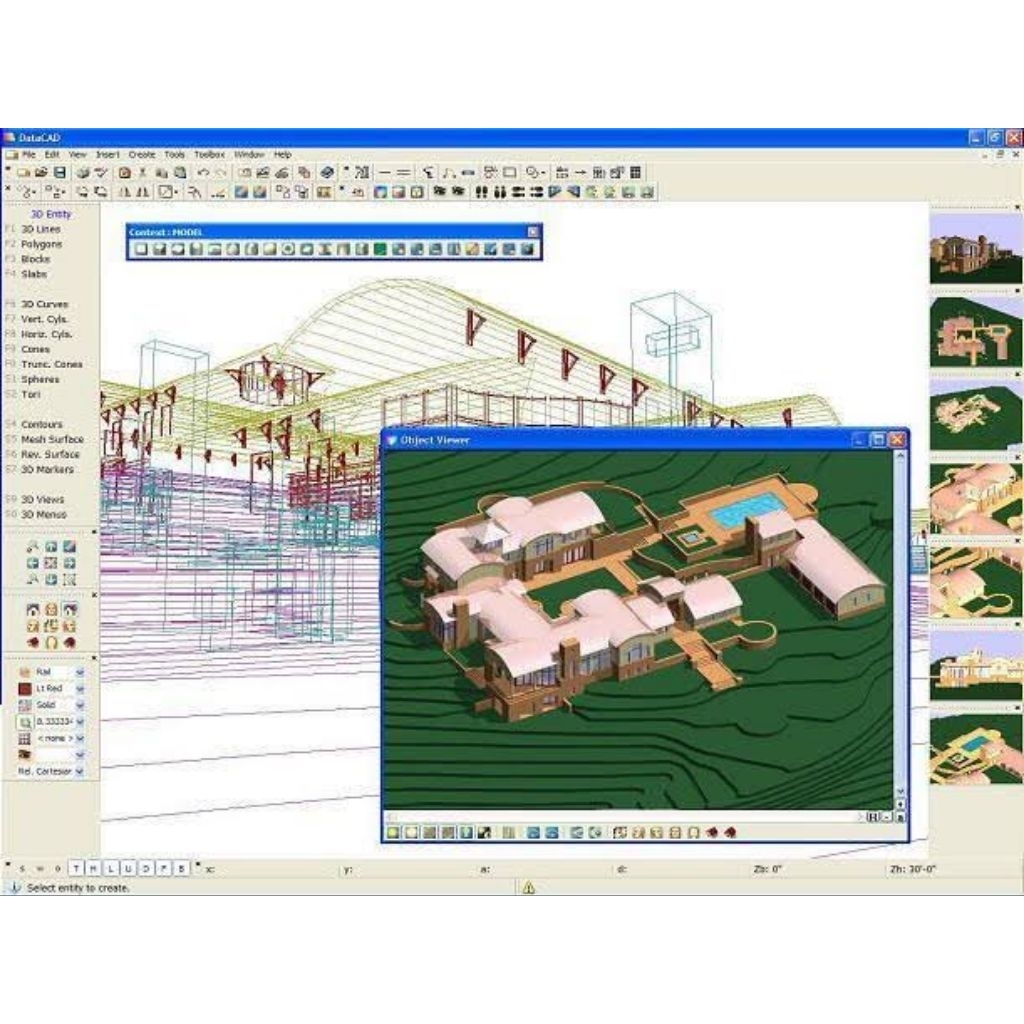Click the pan left arrow in the navigation pad

[x=33, y=563]
